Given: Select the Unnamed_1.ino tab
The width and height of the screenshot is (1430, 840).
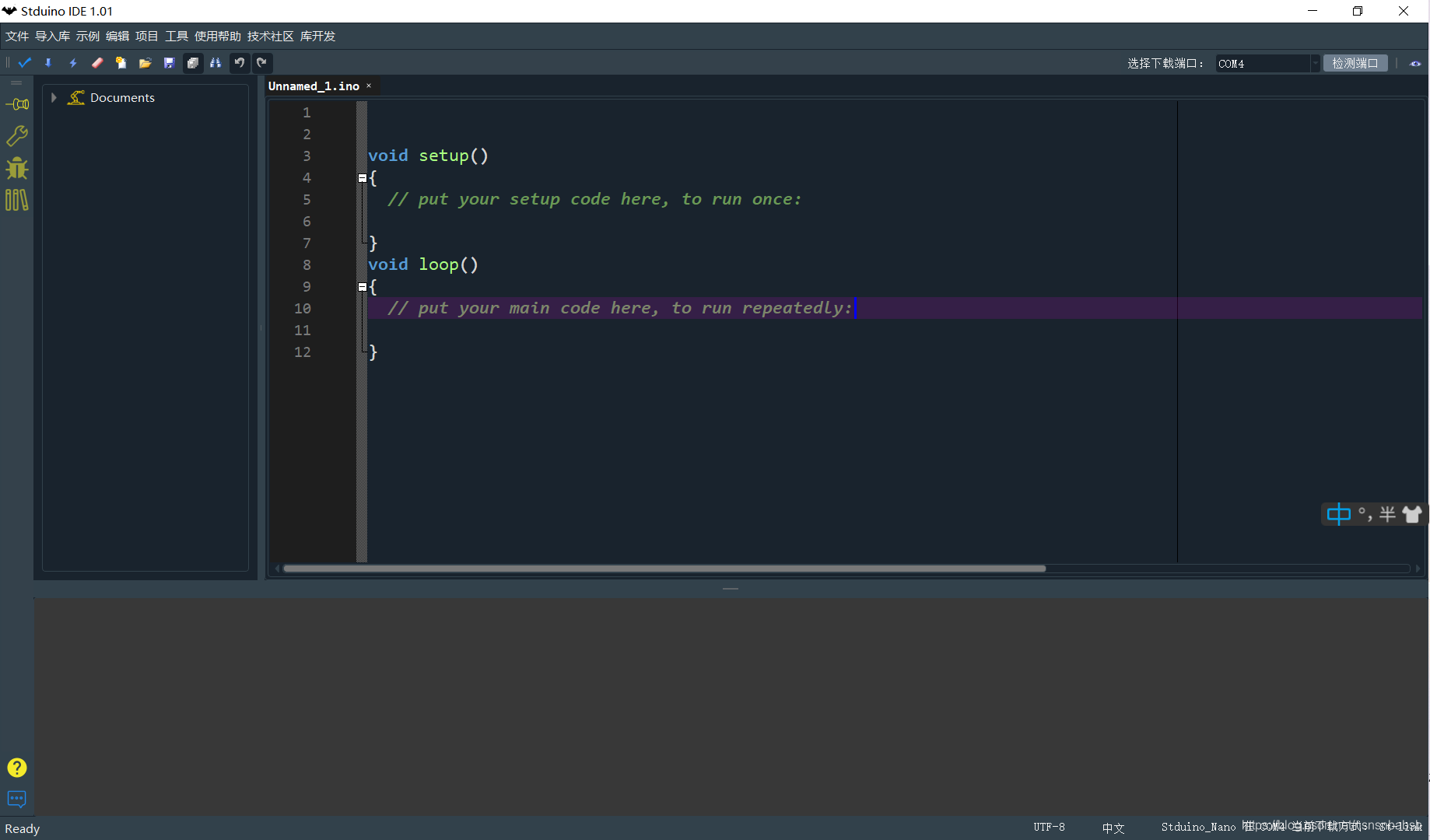Looking at the screenshot, I should [314, 86].
